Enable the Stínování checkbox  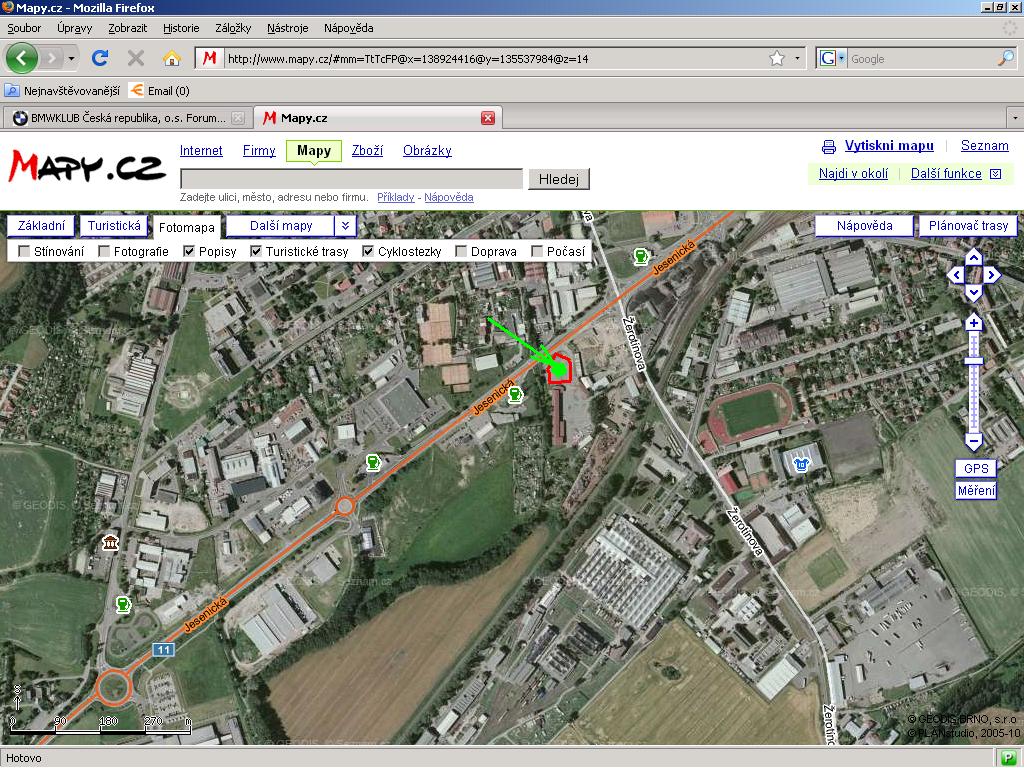pos(25,252)
